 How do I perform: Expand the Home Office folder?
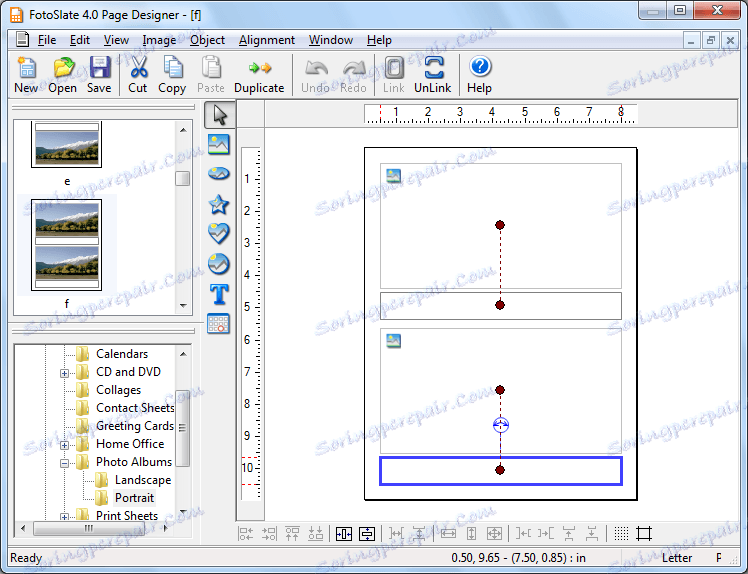tap(64, 445)
